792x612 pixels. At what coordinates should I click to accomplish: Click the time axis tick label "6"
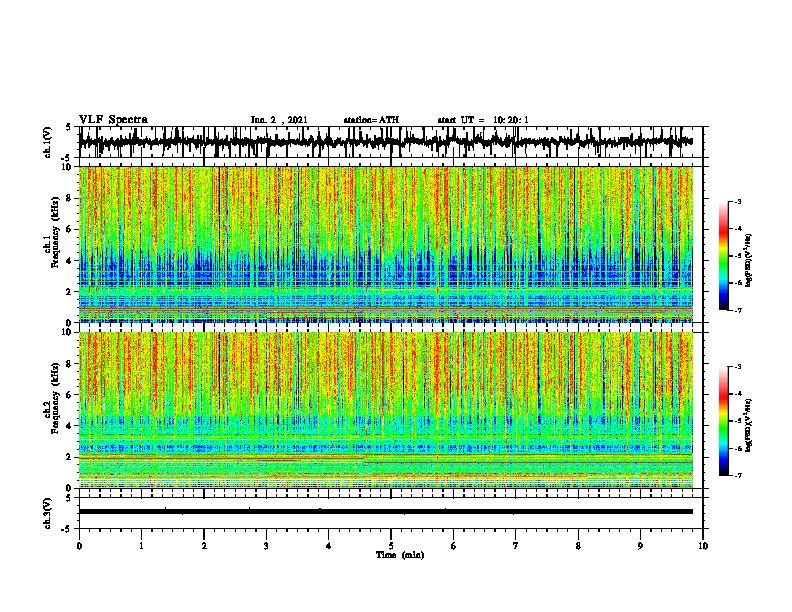pyautogui.click(x=454, y=546)
